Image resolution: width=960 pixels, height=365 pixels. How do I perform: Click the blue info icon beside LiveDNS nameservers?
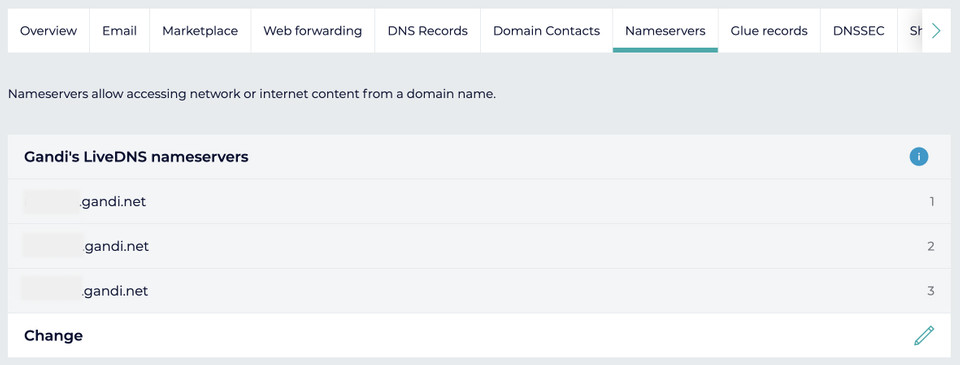click(x=918, y=157)
